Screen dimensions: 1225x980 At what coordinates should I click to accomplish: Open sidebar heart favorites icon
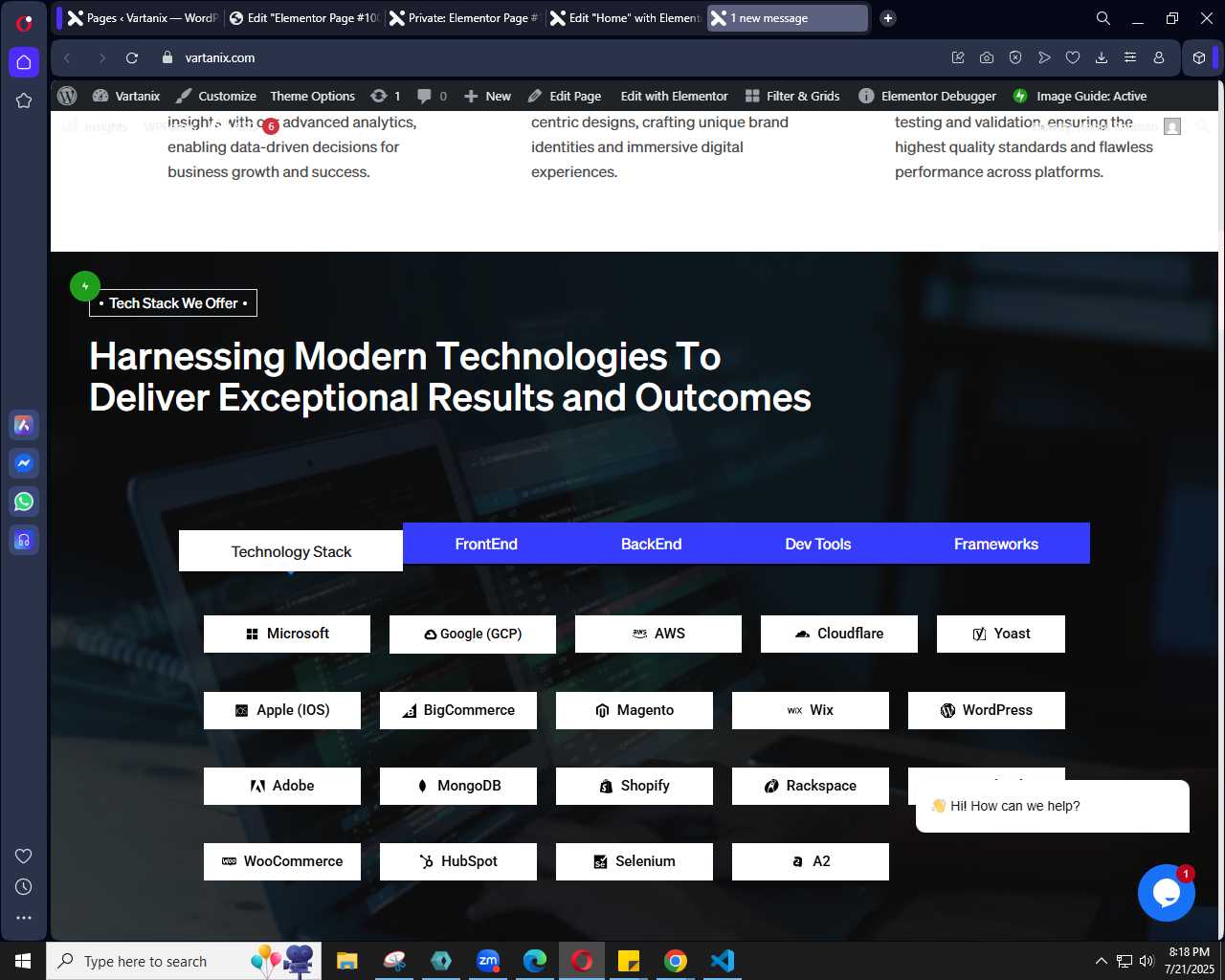point(24,856)
